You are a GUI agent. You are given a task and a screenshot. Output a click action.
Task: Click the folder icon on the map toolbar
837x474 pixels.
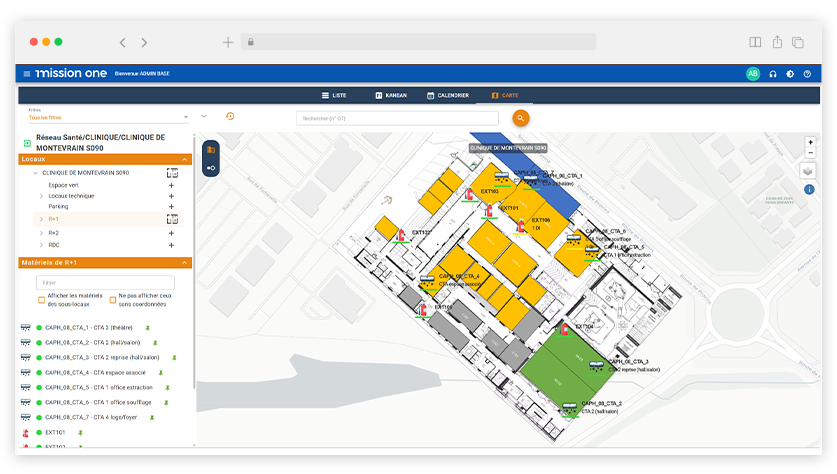click(x=211, y=150)
